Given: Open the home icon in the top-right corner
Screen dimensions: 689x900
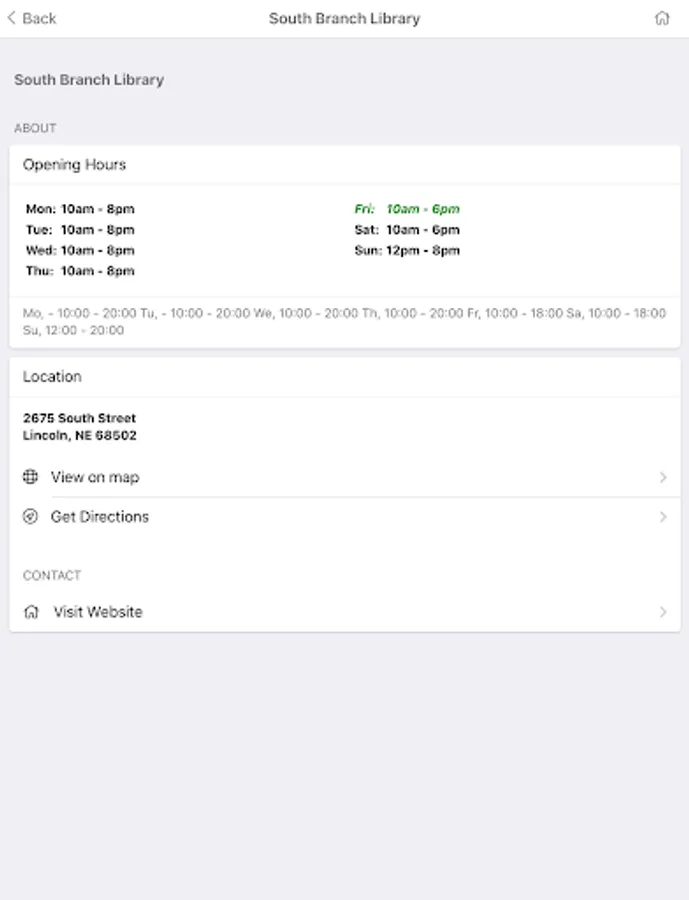Looking at the screenshot, I should (662, 18).
